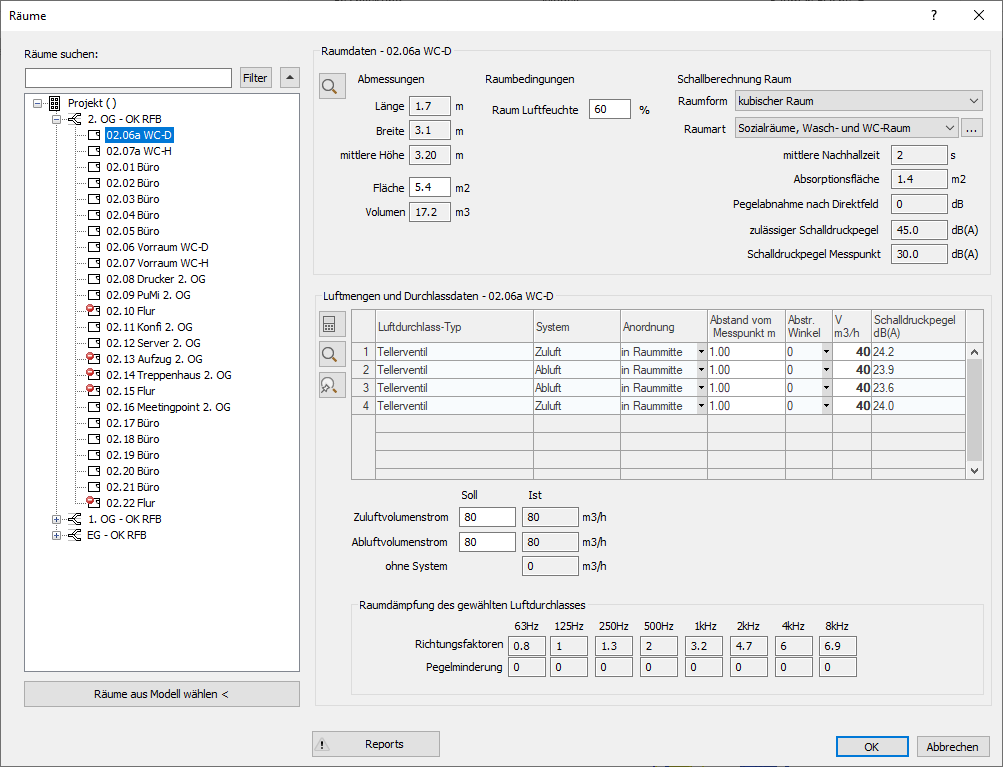Click the Länge field showing 1.7
The image size is (1003, 767).
pyautogui.click(x=429, y=106)
